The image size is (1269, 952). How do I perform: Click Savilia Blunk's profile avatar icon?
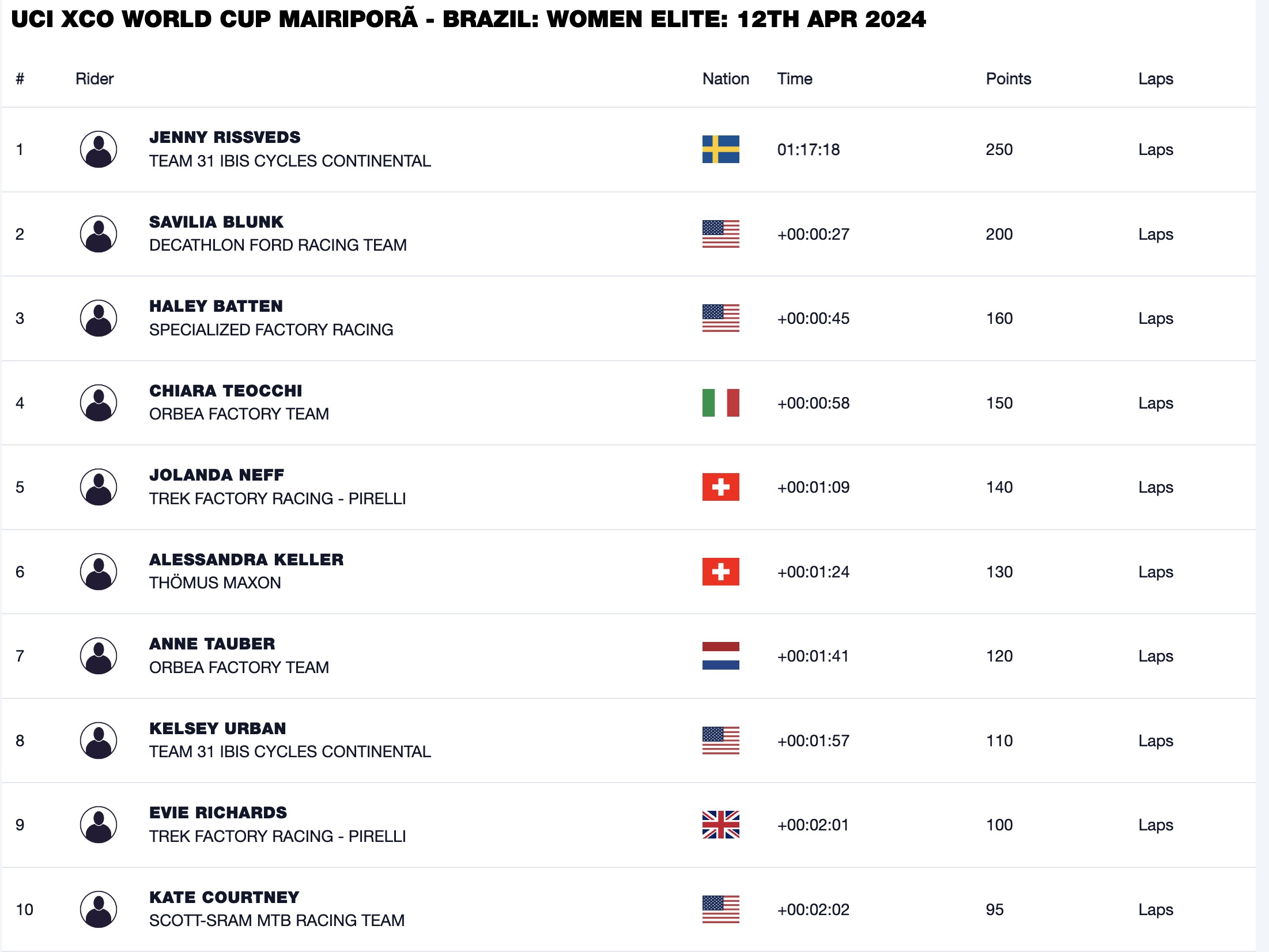(99, 234)
